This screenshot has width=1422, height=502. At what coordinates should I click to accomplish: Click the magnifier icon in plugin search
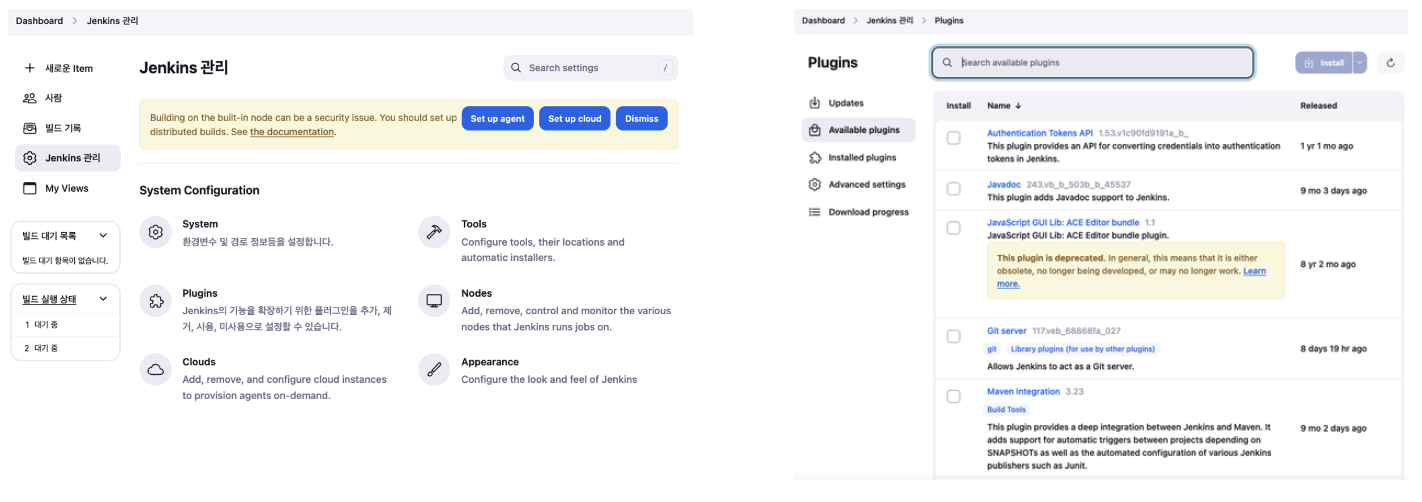coord(946,62)
